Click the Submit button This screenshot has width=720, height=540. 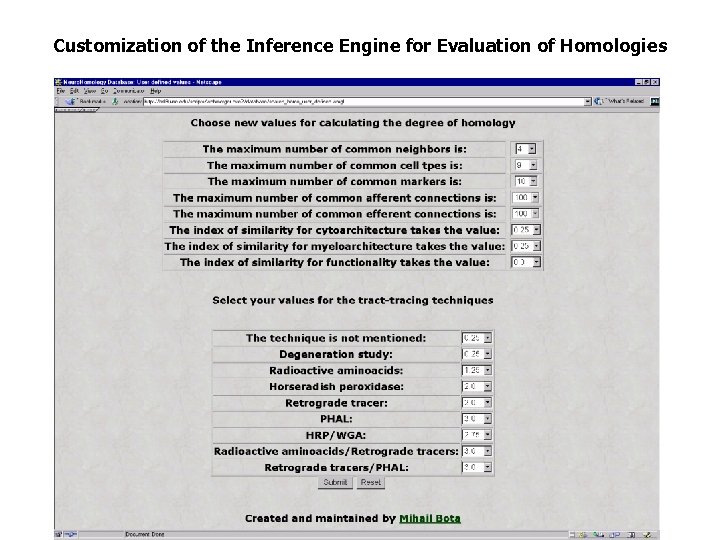coord(335,483)
